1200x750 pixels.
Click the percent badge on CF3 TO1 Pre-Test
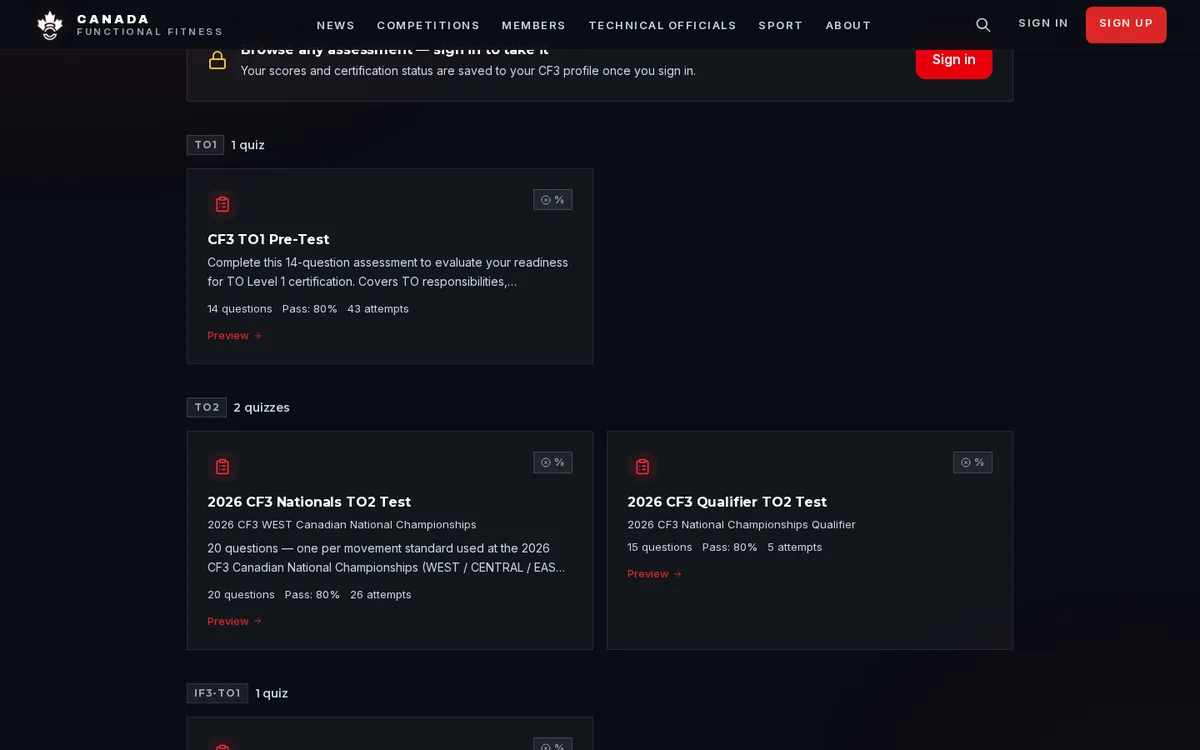[x=553, y=200]
